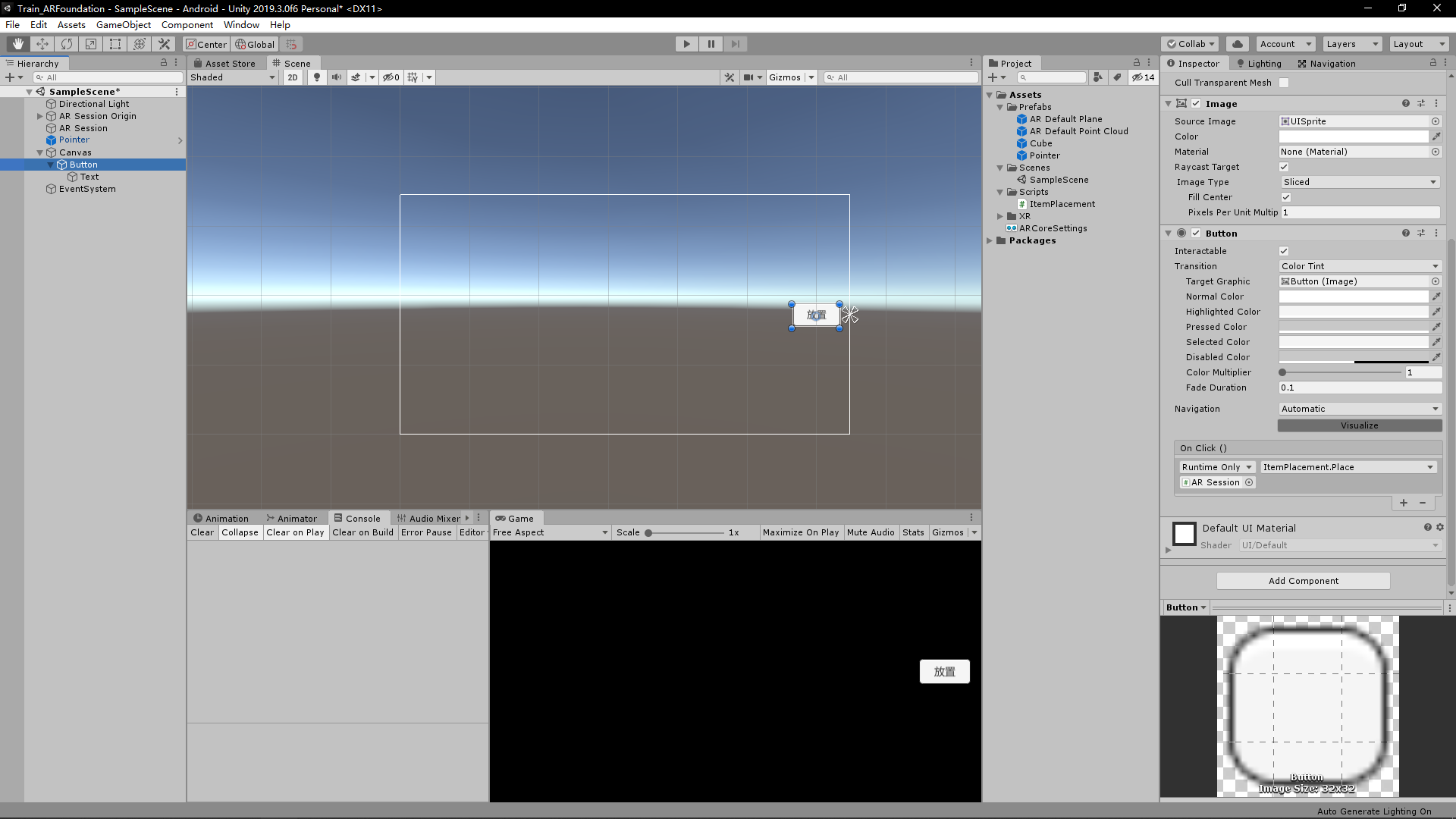
Task: Disable the Button component checkbox
Action: point(1196,234)
